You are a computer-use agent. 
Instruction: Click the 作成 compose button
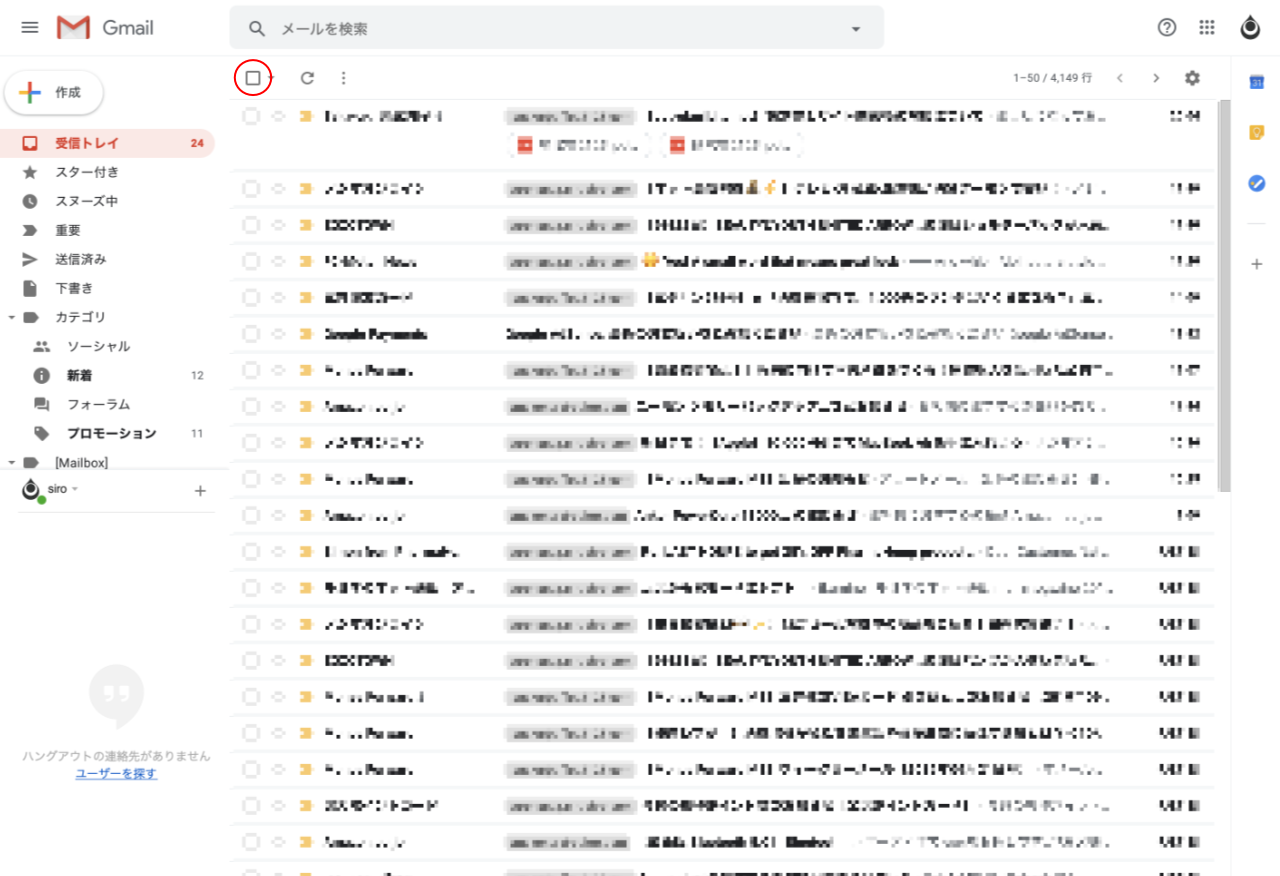[54, 93]
